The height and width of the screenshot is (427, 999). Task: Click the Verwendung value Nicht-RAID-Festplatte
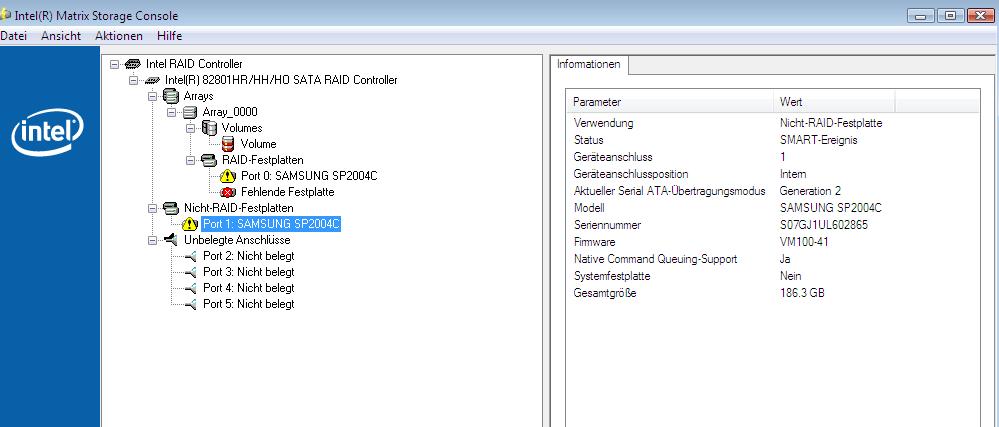831,123
